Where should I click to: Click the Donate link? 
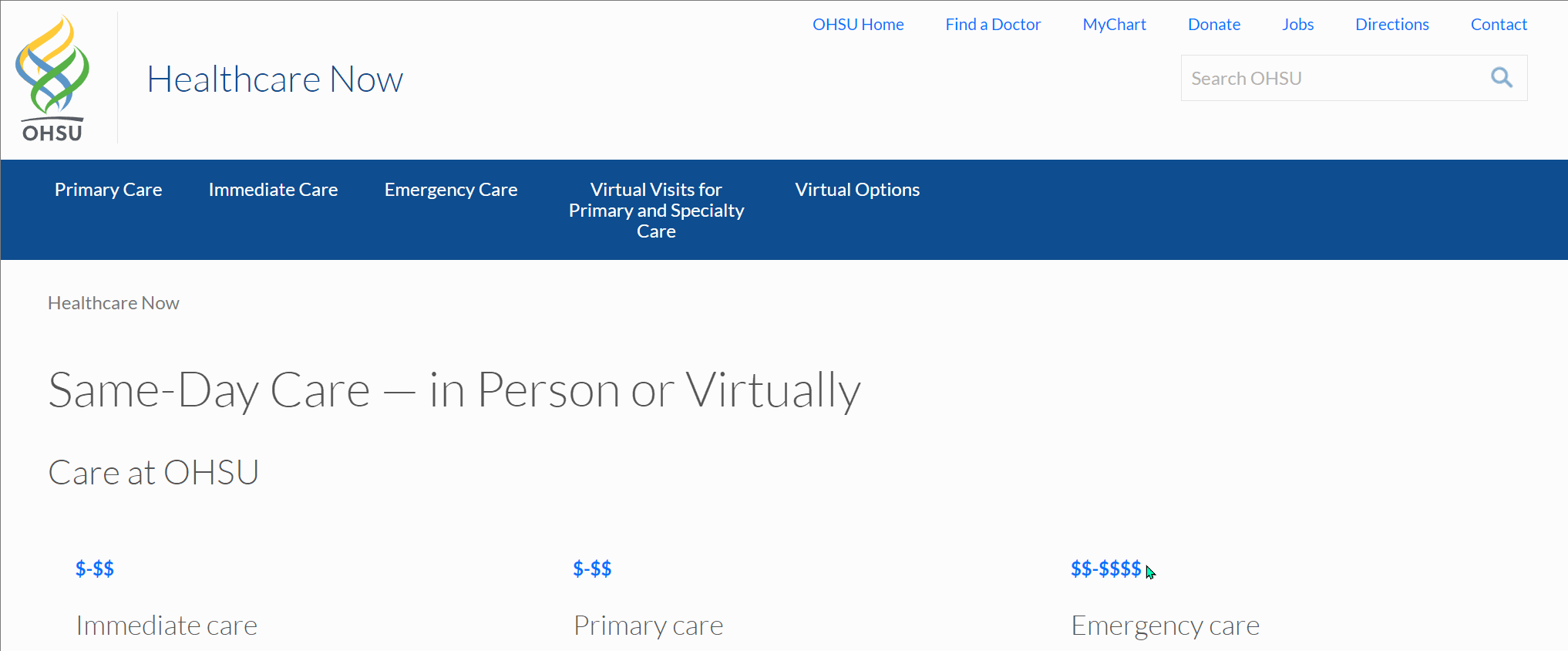(1214, 25)
